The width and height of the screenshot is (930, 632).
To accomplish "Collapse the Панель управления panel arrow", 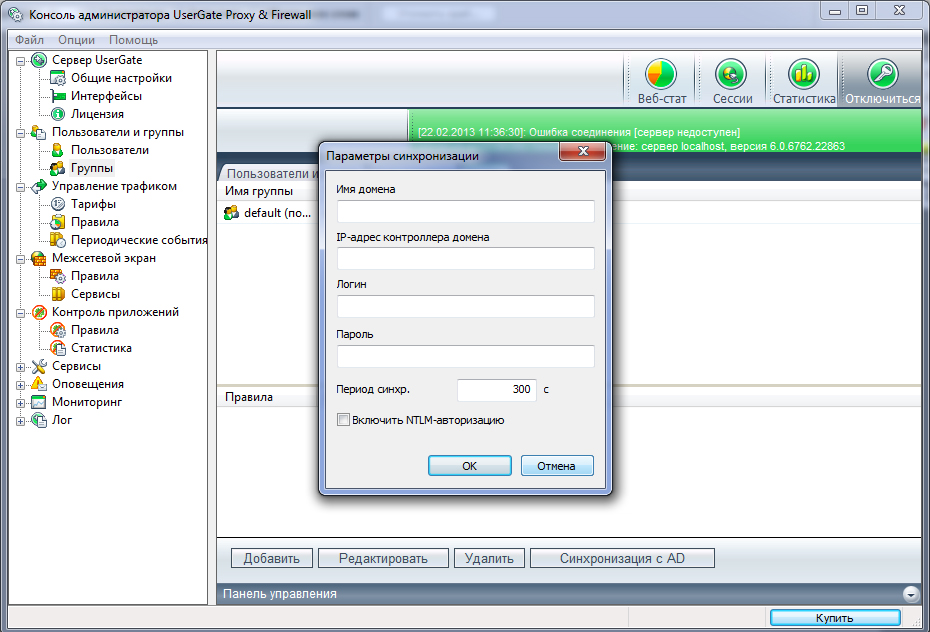I will coord(911,593).
